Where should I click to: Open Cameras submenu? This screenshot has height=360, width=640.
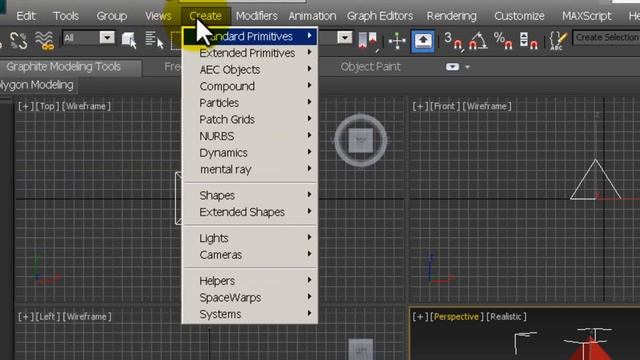[x=250, y=255]
